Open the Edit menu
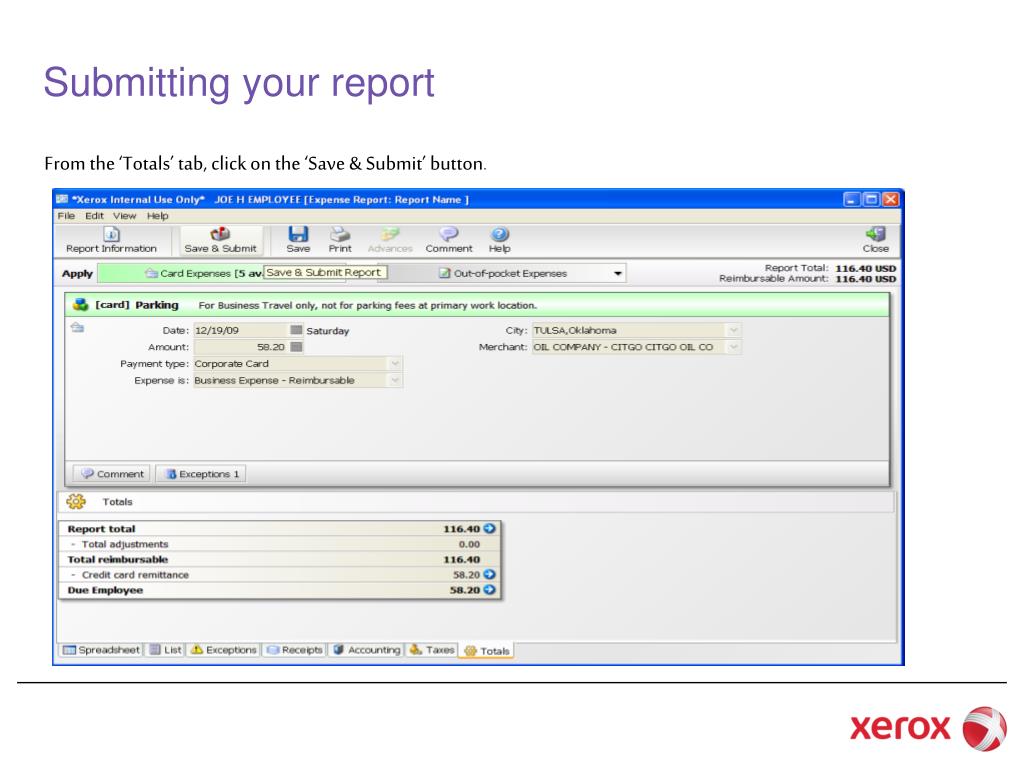This screenshot has width=1024, height=768. click(x=94, y=216)
